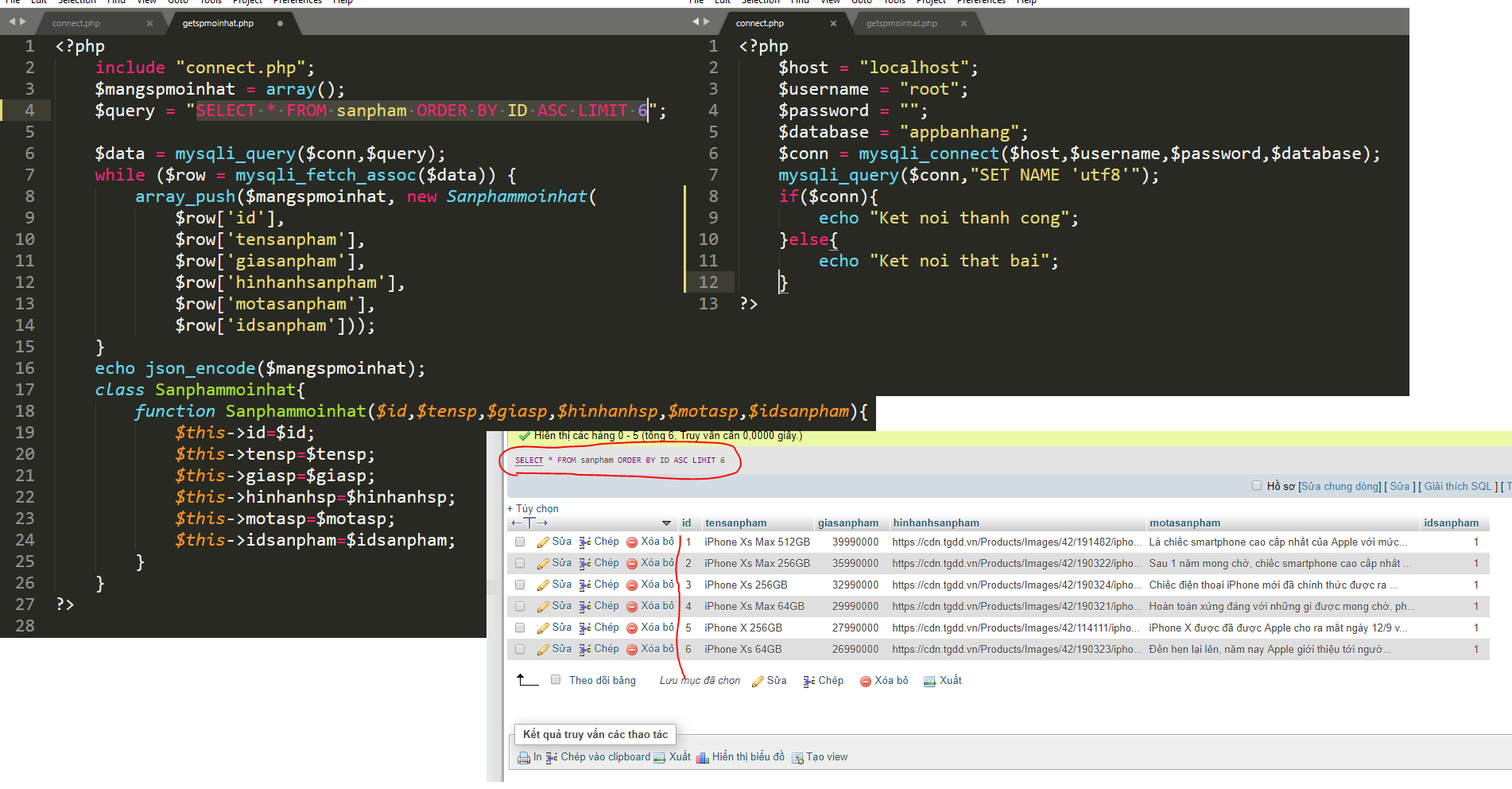Click the Tạo view icon
The image size is (1512, 789).
pos(797,758)
